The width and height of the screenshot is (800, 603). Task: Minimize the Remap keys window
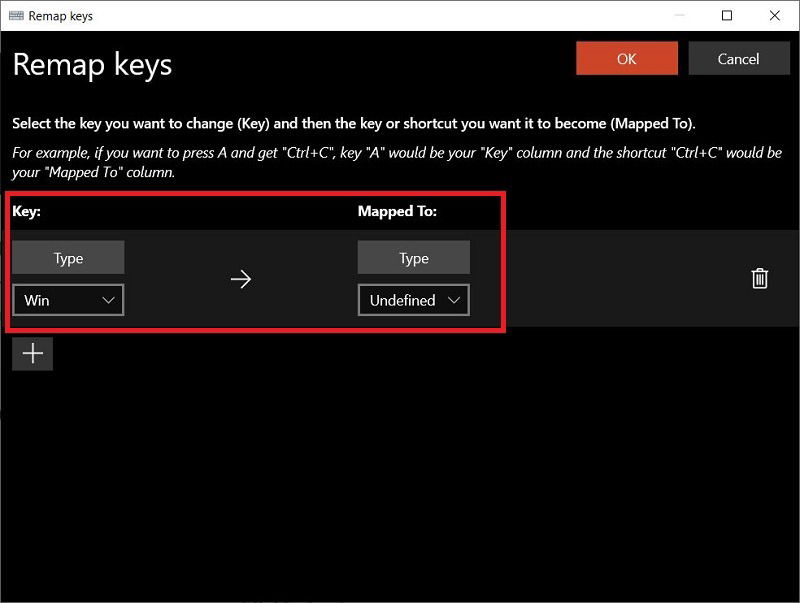[680, 16]
